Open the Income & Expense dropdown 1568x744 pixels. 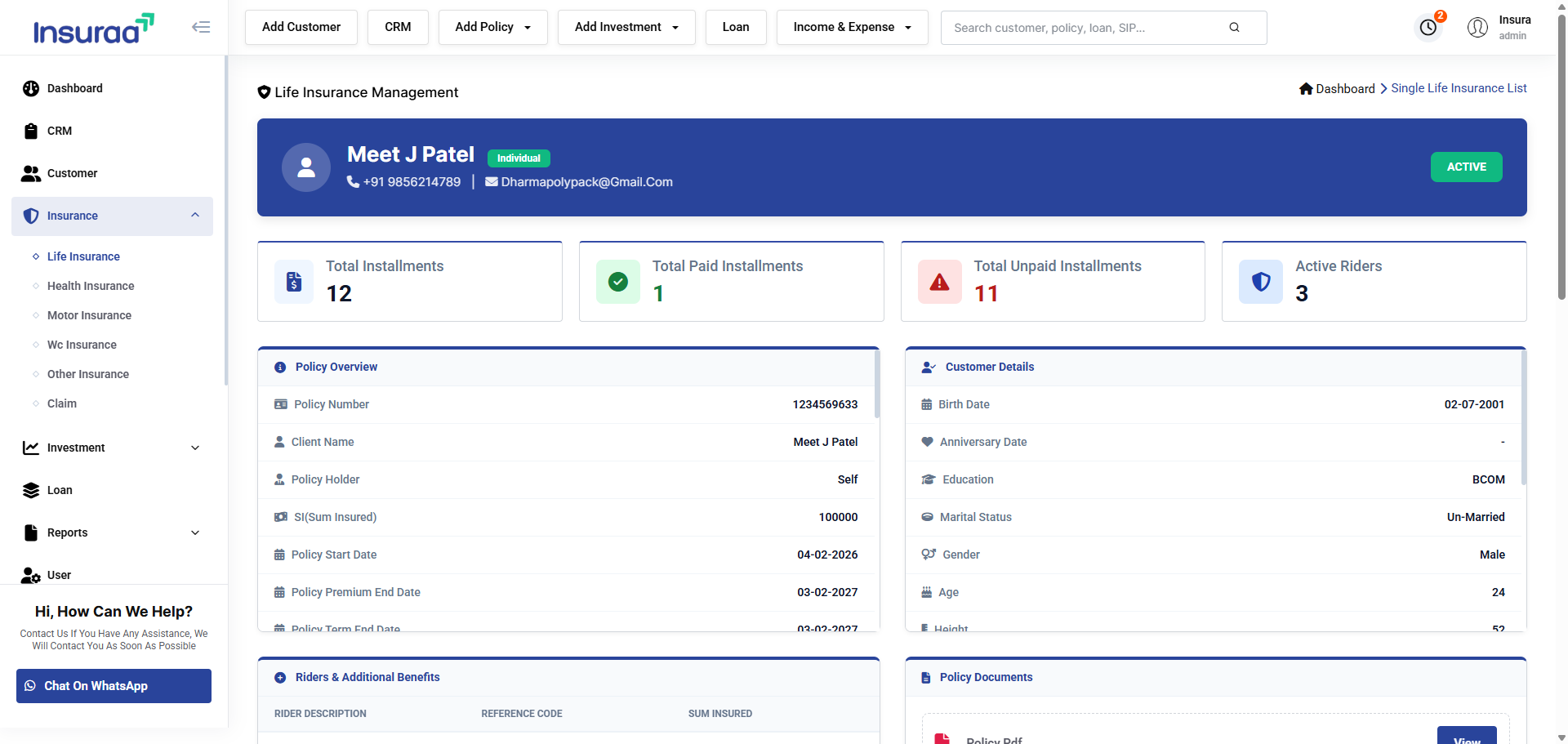[x=852, y=27]
